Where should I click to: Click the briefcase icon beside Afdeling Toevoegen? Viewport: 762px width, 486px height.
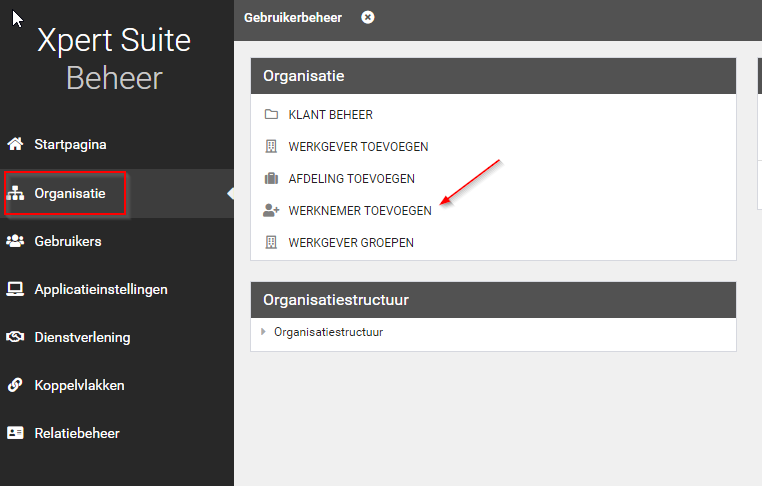coord(271,179)
